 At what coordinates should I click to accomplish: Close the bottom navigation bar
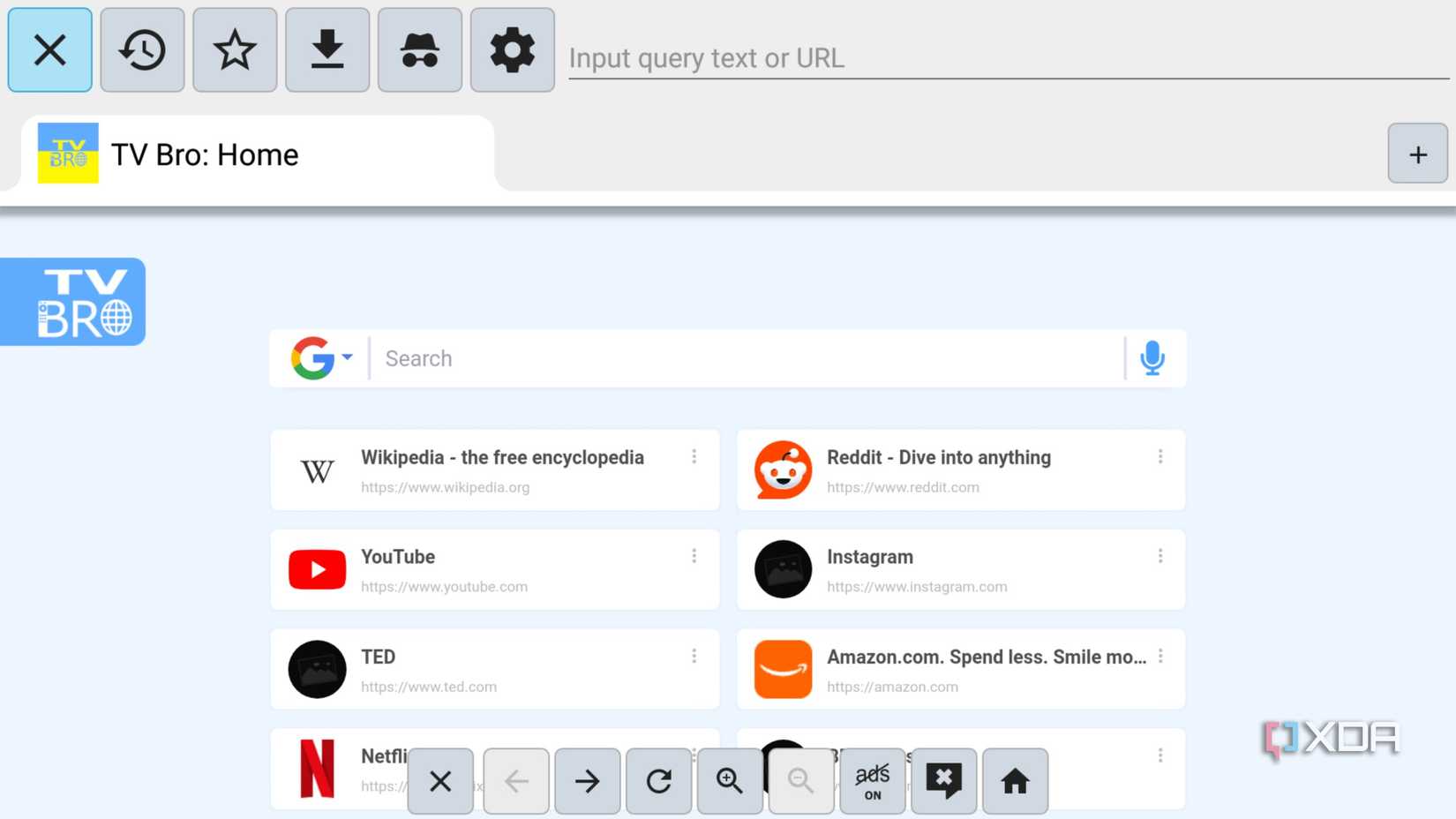click(440, 781)
